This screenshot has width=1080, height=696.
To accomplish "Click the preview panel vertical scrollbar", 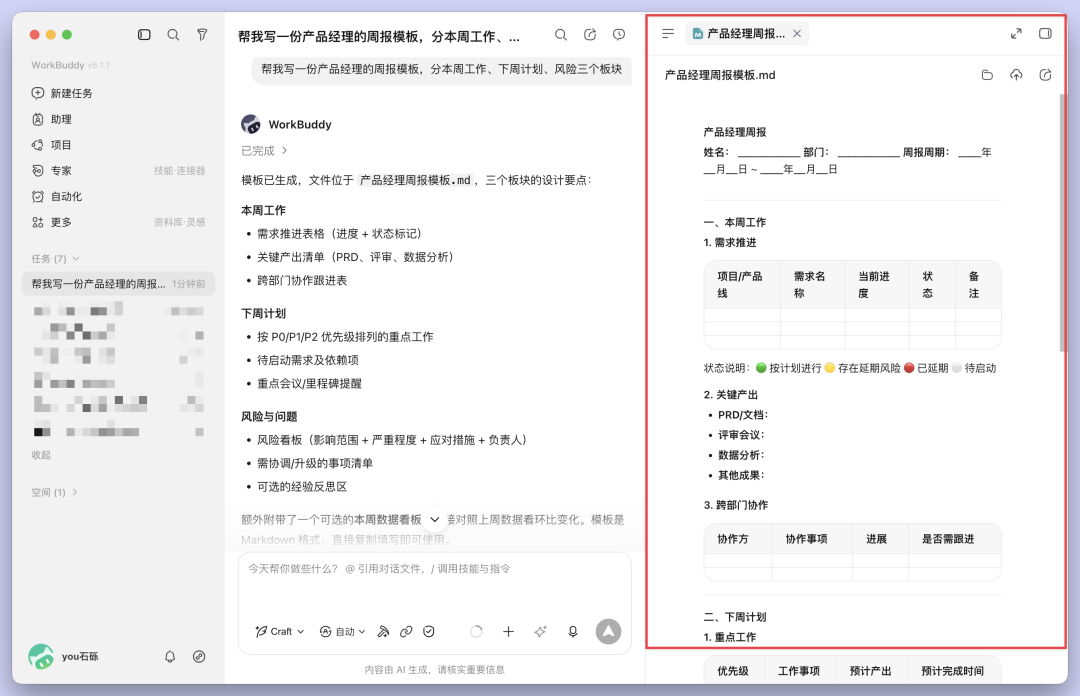I will pyautogui.click(x=1062, y=222).
